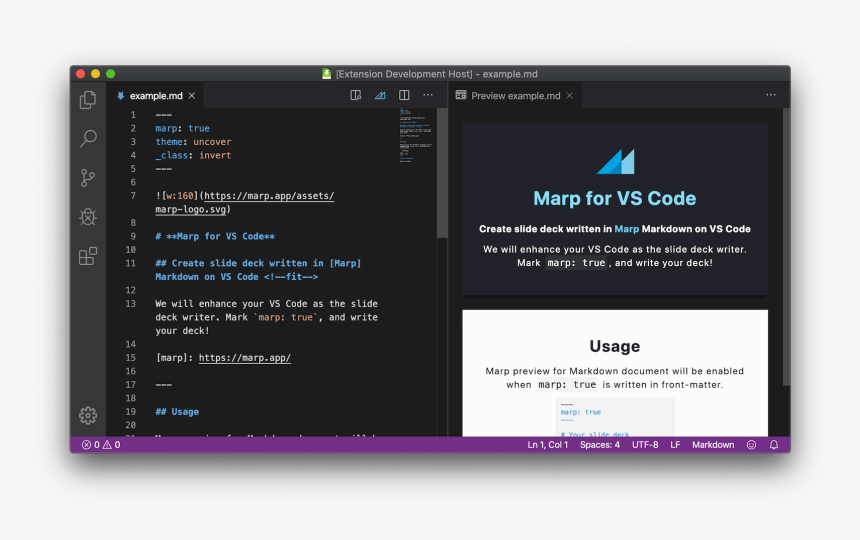Open the Source Control view
860x540 pixels.
[88, 178]
